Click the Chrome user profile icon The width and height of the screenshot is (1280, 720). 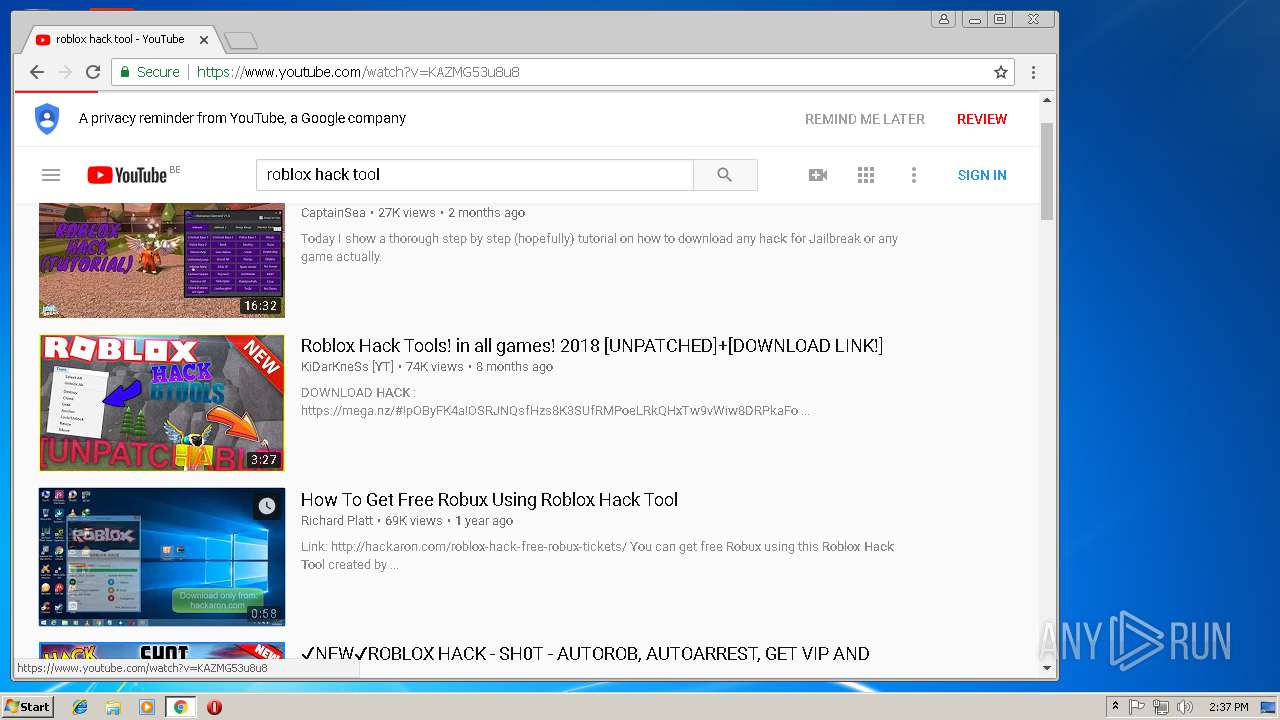coord(943,19)
